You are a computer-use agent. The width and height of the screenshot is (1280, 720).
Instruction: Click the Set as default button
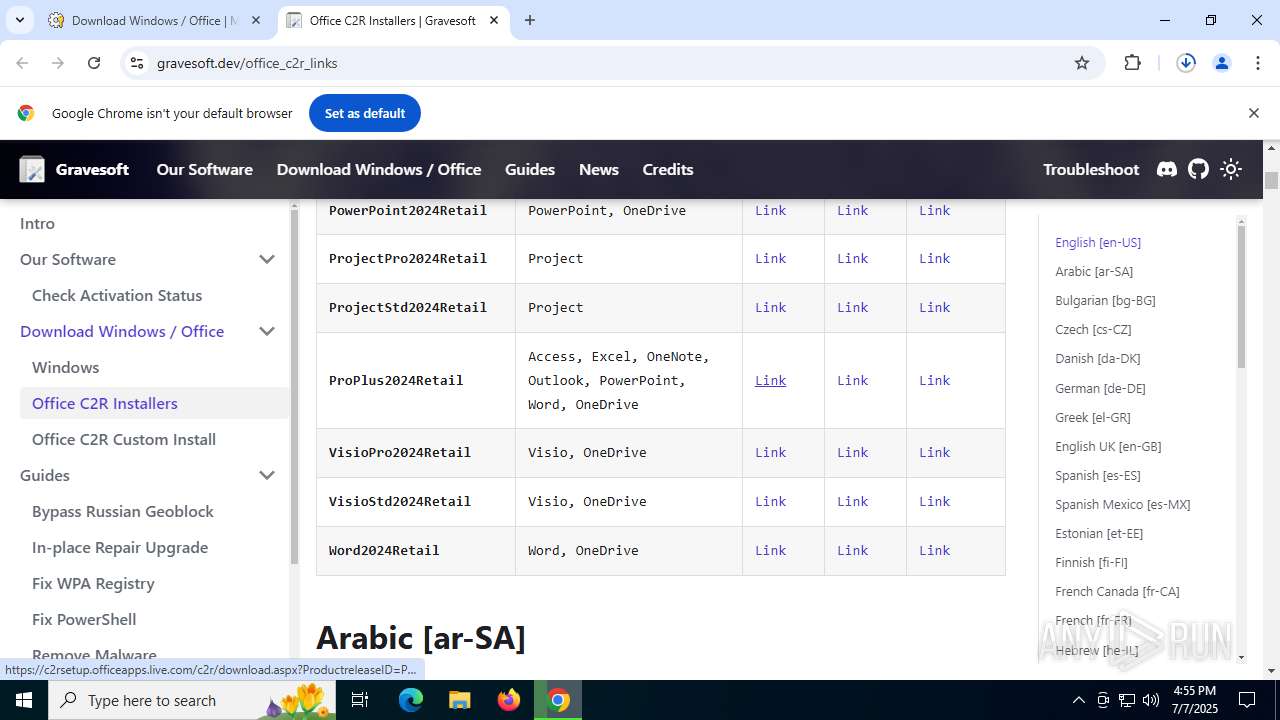pos(365,113)
